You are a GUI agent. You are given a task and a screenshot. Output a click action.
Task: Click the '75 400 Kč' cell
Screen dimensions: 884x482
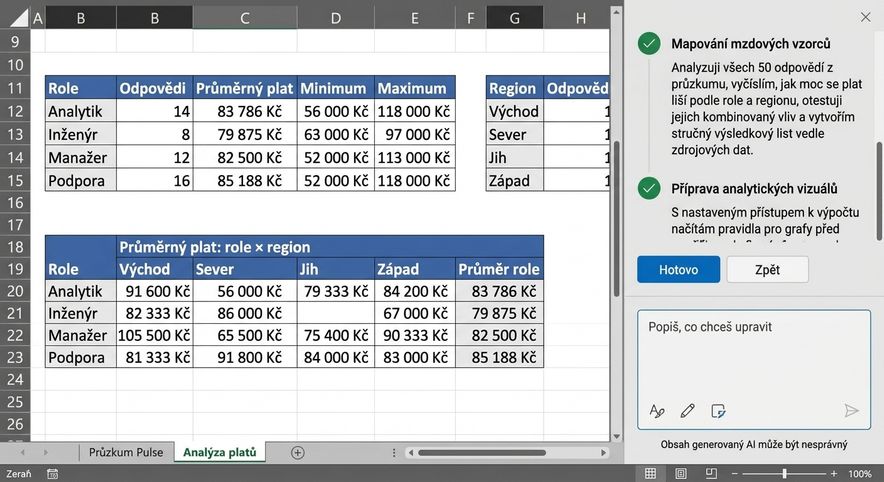tap(335, 335)
